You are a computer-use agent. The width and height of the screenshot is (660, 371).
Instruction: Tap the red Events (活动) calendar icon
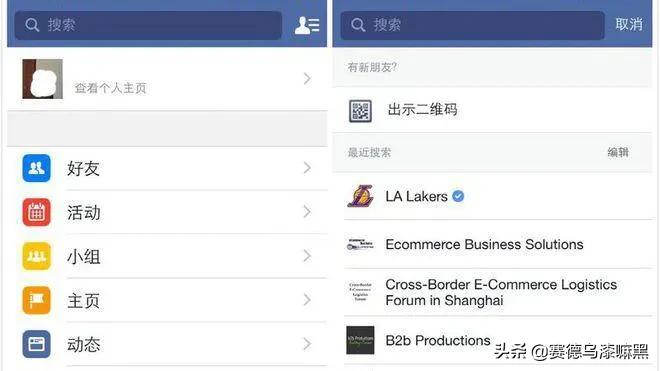(x=37, y=212)
